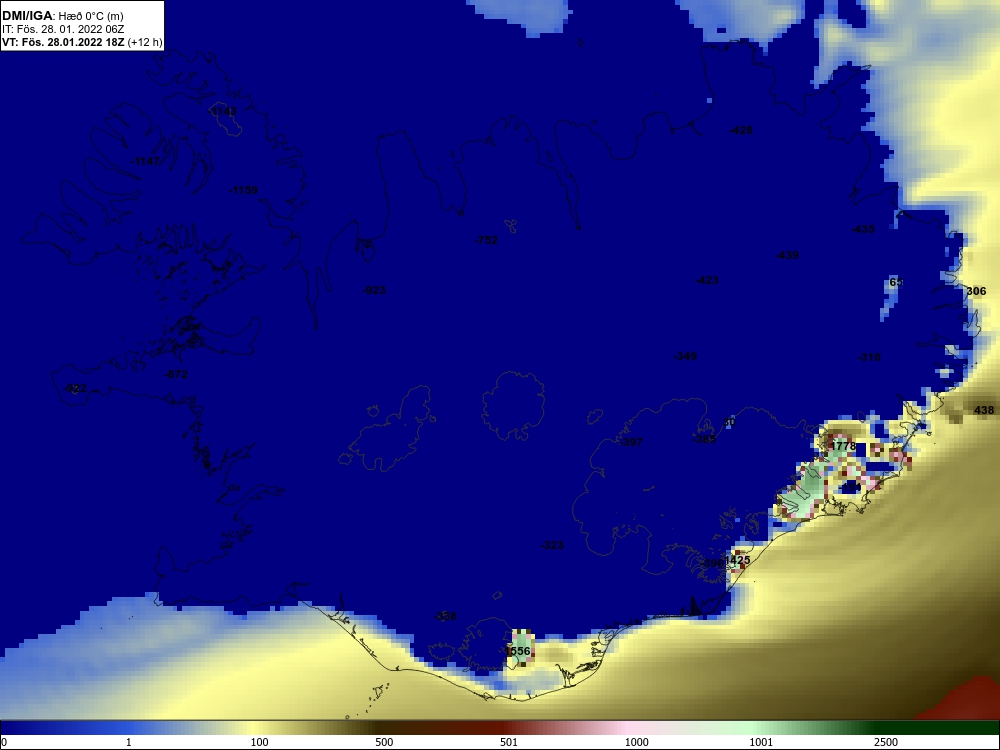This screenshot has width=1000, height=750.
Task: Click the legend tick label 1000
Action: coord(636,742)
